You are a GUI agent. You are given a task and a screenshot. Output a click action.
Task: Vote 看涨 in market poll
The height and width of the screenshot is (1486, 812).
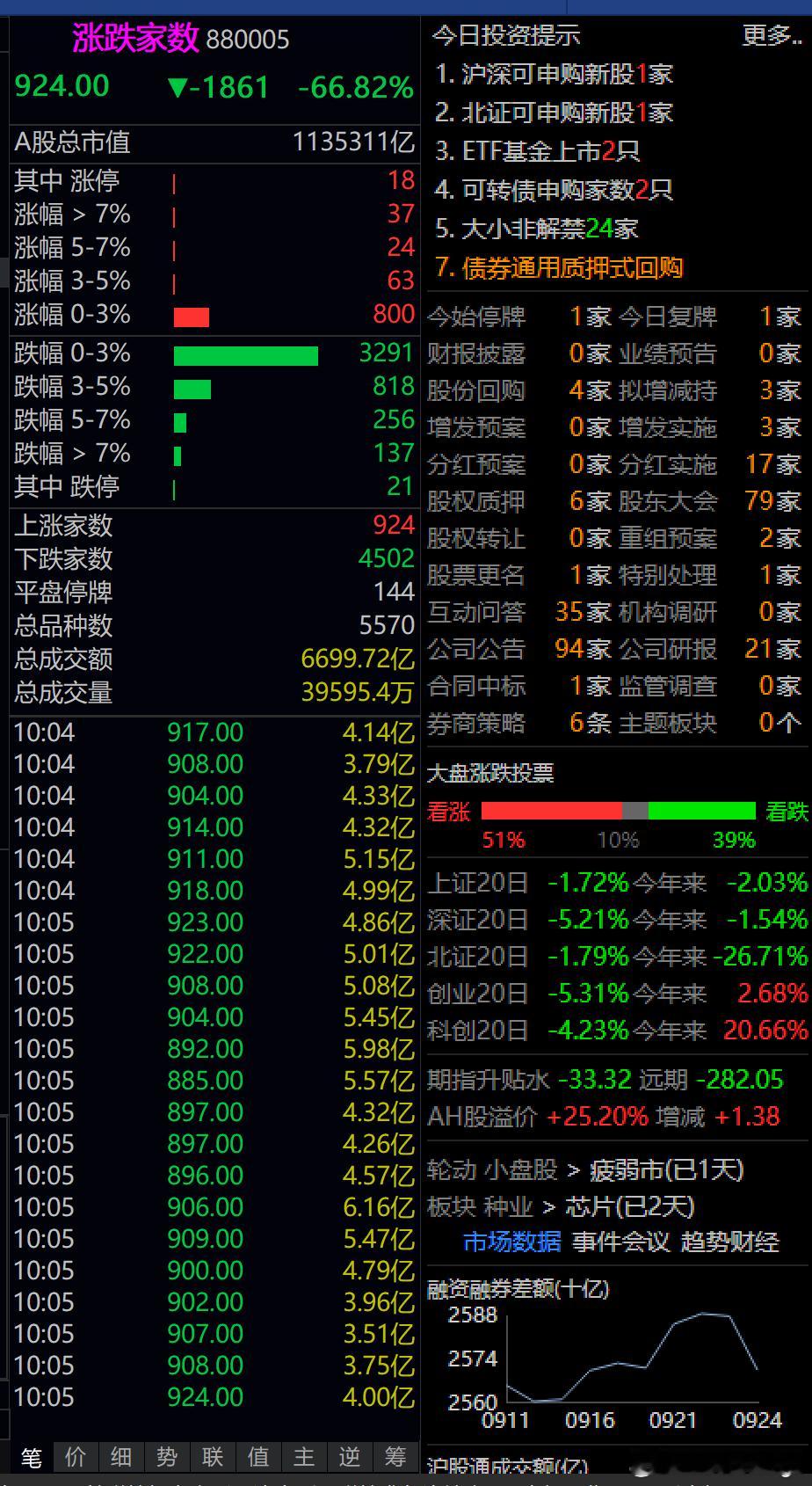[449, 811]
